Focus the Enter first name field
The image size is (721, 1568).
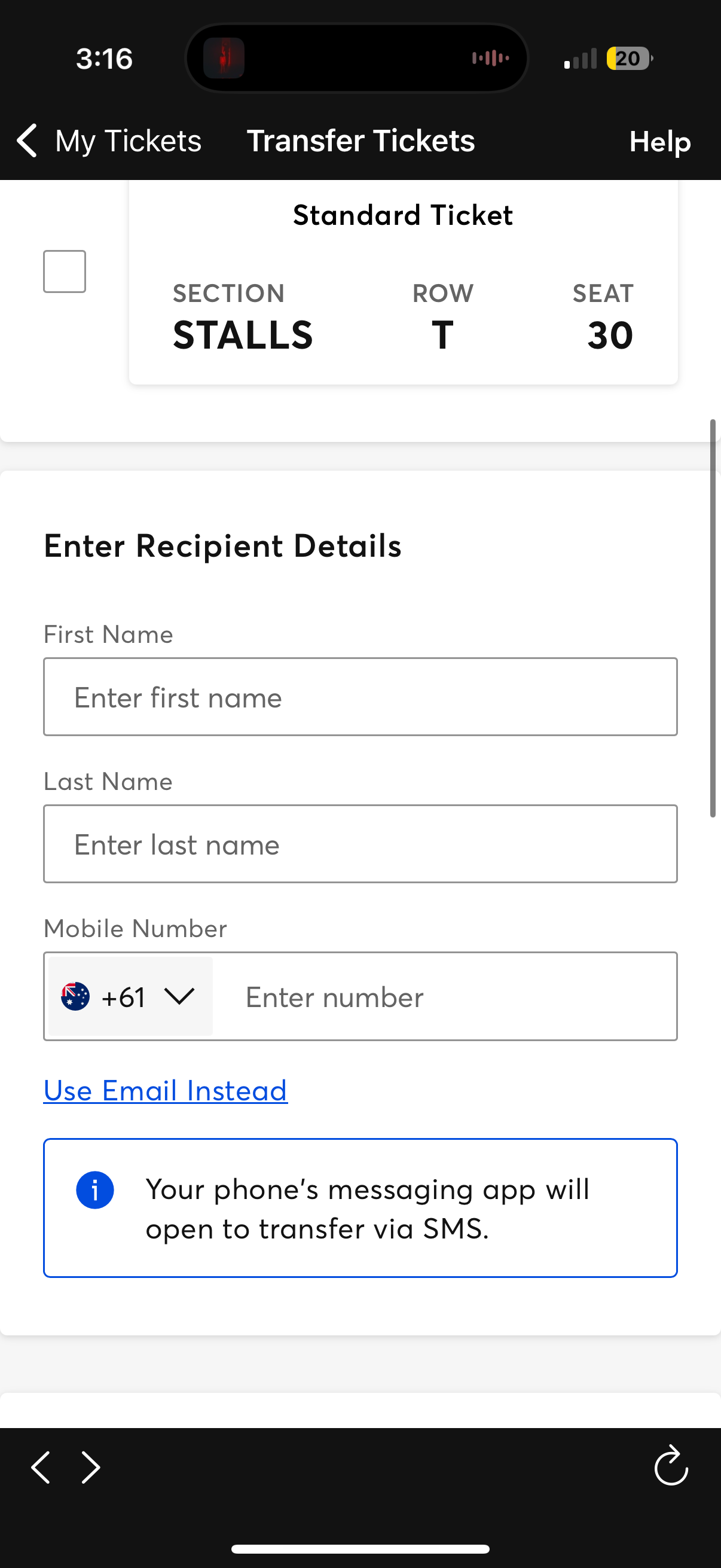[360, 697]
